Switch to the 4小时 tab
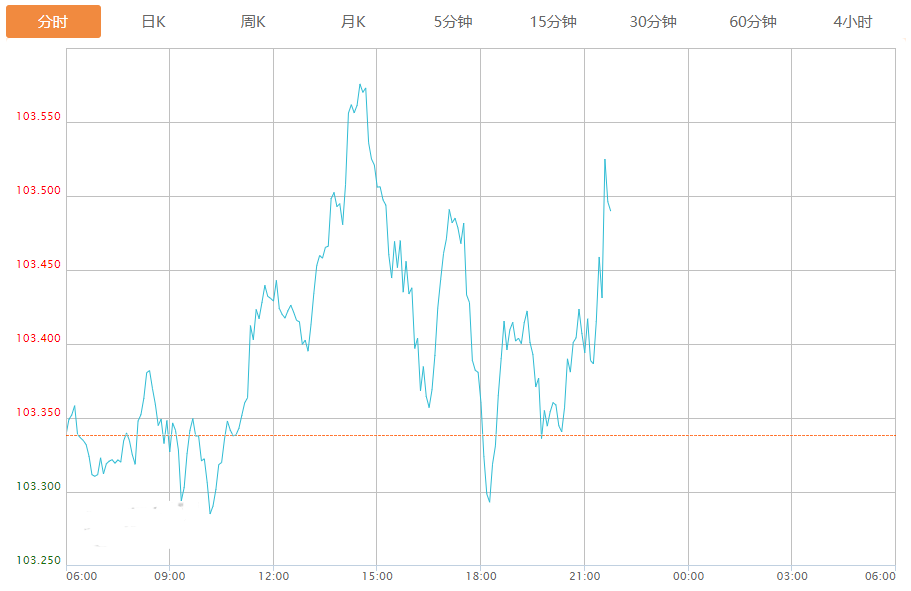Screen dimensions: 911x591 point(853,22)
